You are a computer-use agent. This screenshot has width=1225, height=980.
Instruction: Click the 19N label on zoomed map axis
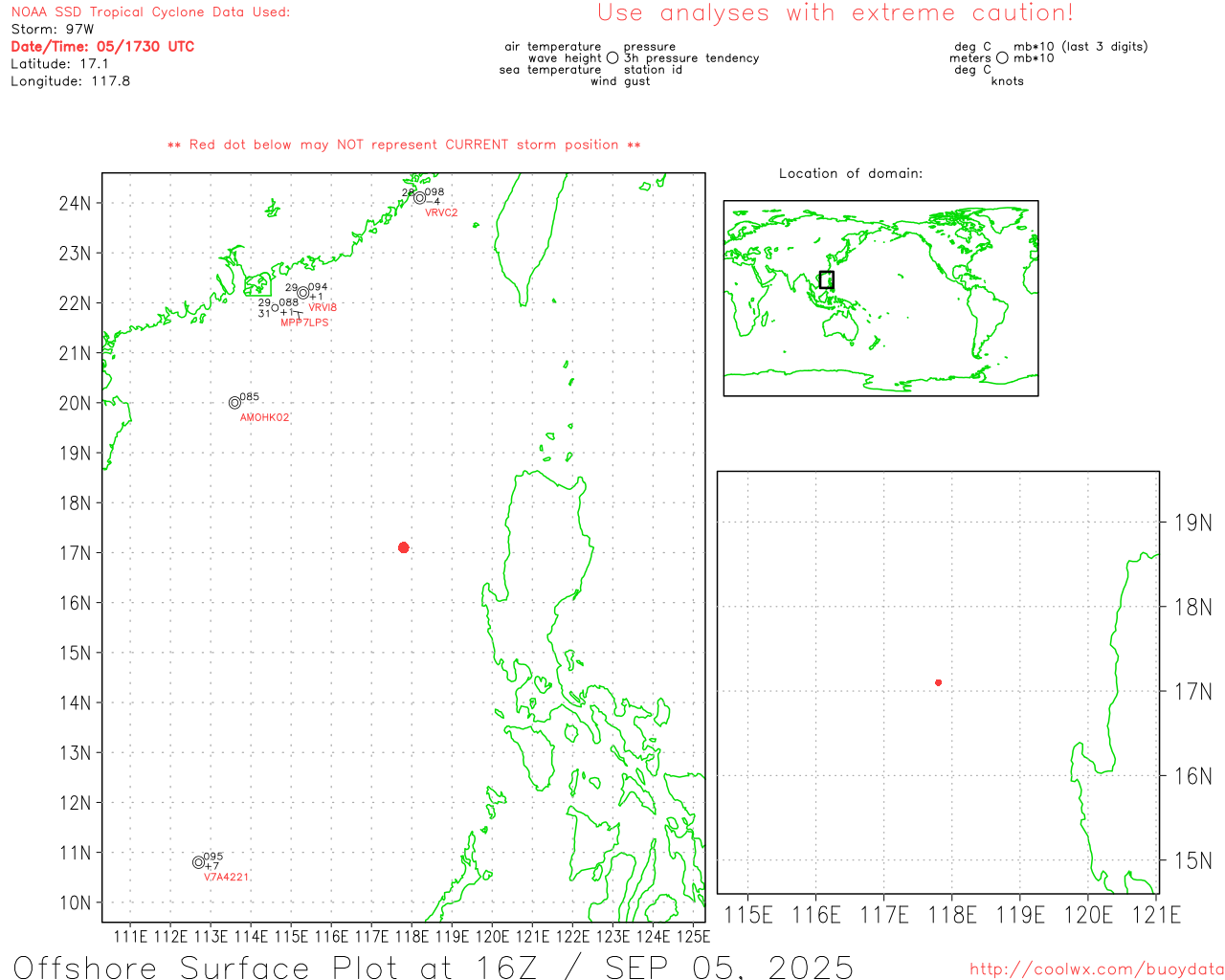point(1192,523)
